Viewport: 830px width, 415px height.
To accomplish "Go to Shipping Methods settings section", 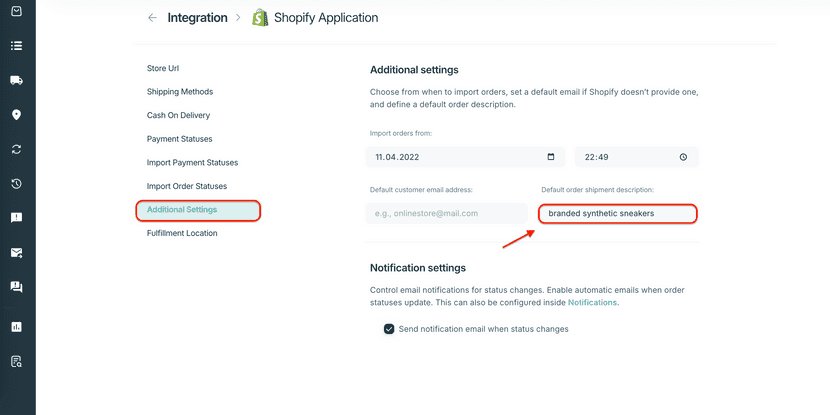I will tap(180, 92).
